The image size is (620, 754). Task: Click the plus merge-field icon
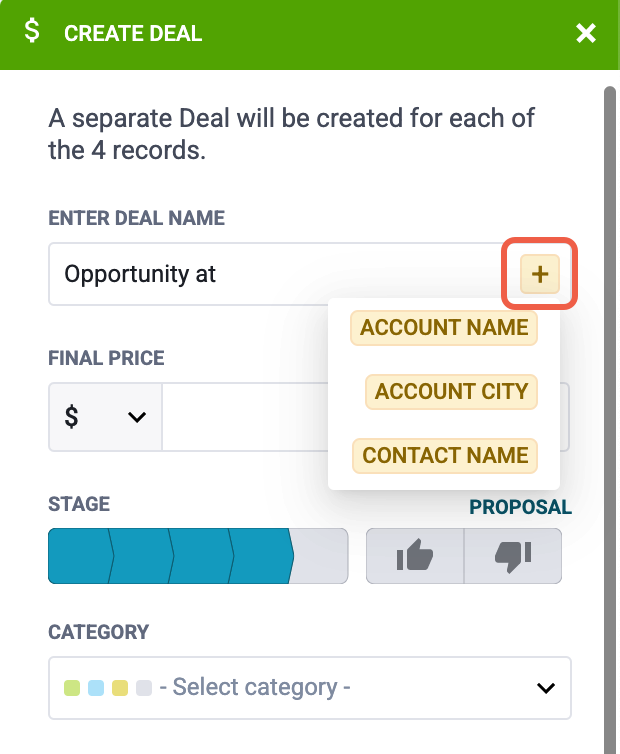540,274
